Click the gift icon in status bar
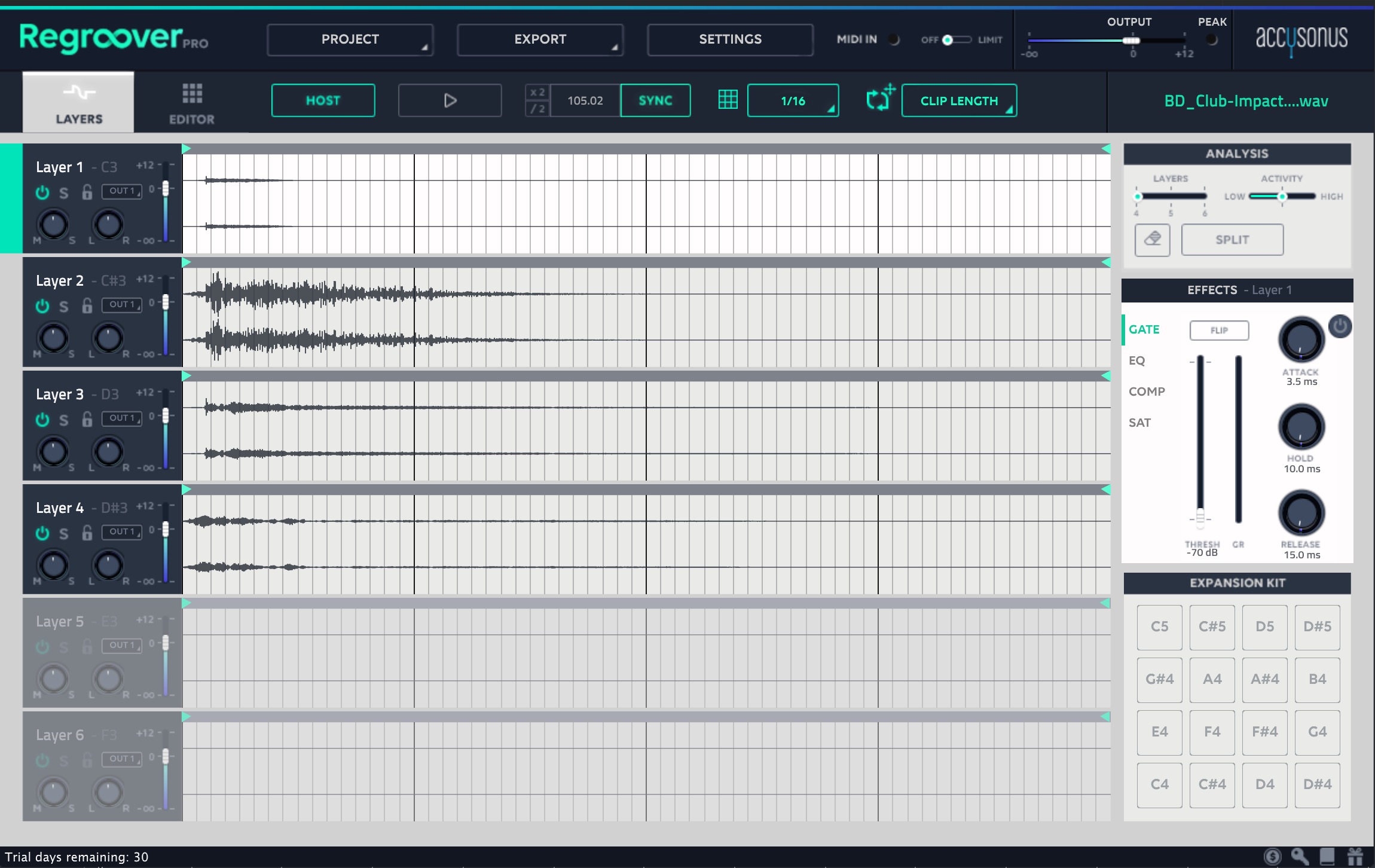Screen dimensions: 1375x868 coord(1355,857)
